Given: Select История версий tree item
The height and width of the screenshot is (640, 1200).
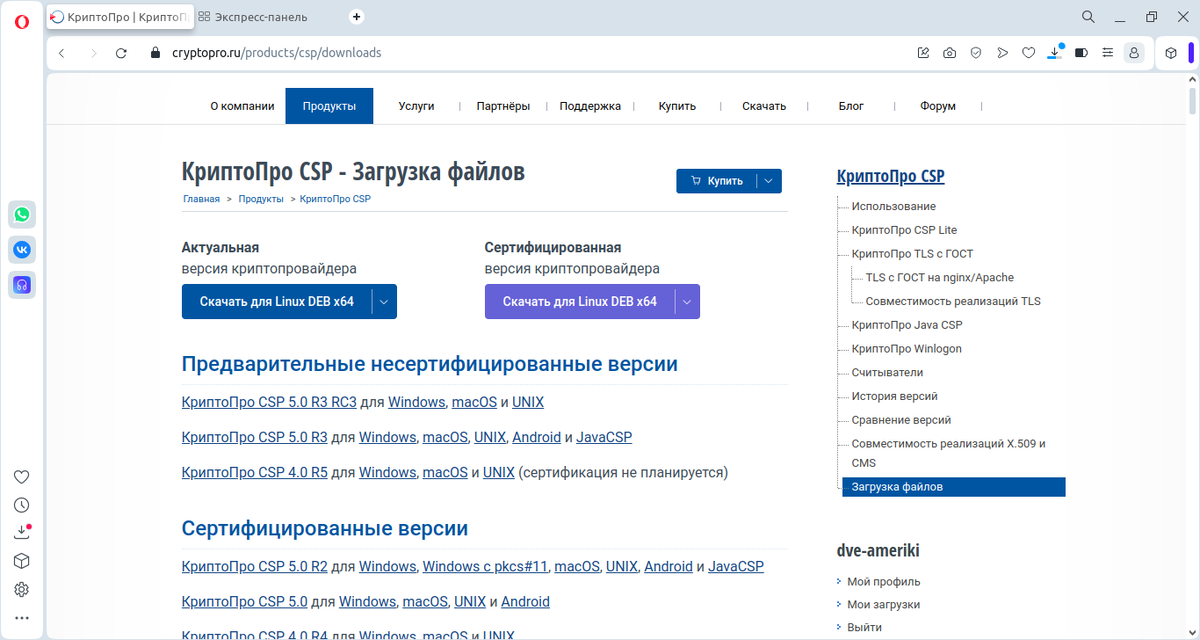Looking at the screenshot, I should 895,396.
